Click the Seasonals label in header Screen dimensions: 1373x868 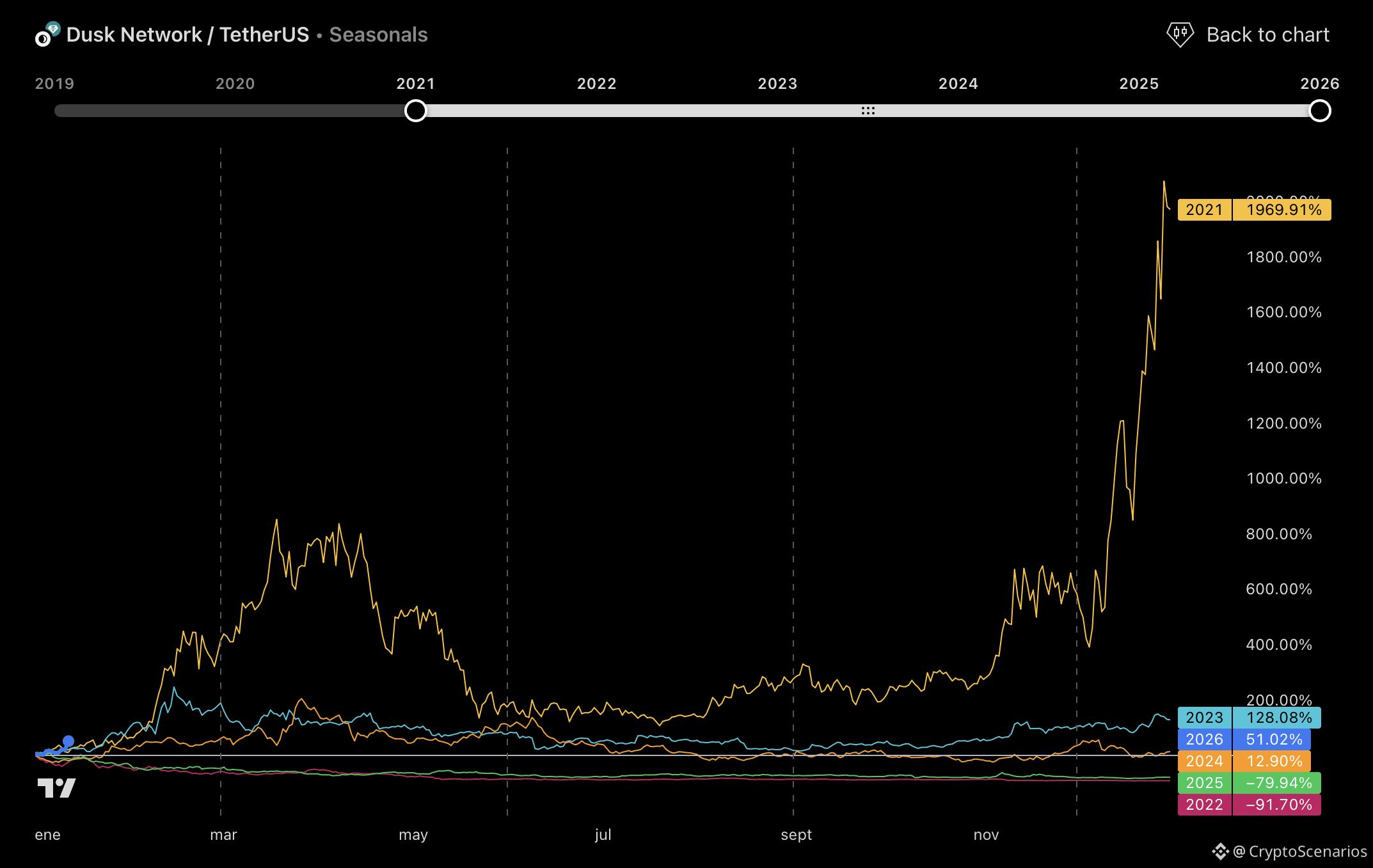pyautogui.click(x=378, y=35)
